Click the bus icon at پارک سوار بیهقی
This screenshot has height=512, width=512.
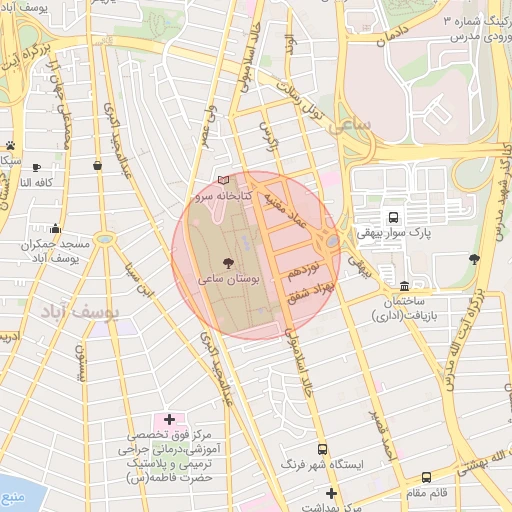coord(393,218)
